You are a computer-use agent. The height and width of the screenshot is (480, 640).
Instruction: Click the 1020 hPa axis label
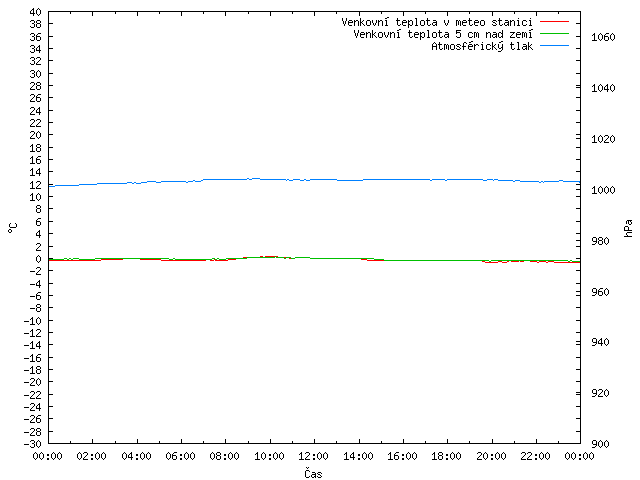coord(603,139)
